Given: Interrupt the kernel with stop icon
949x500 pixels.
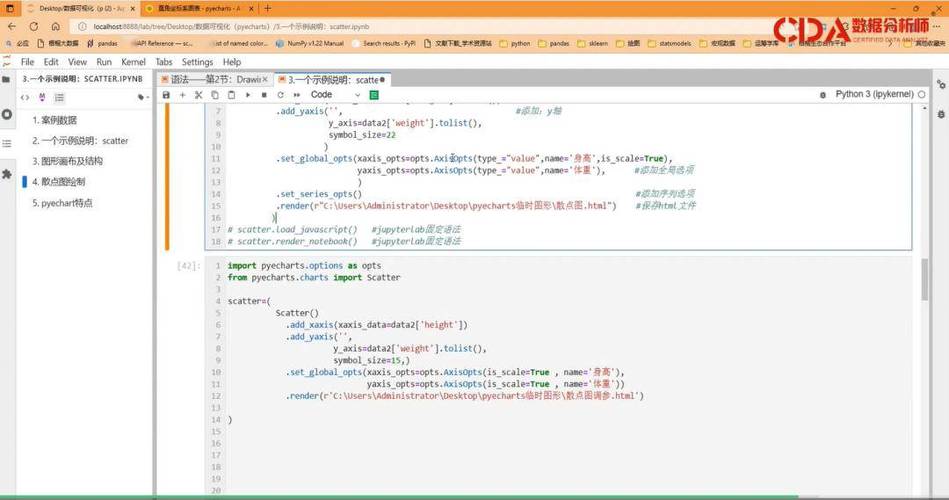Looking at the screenshot, I should point(264,95).
